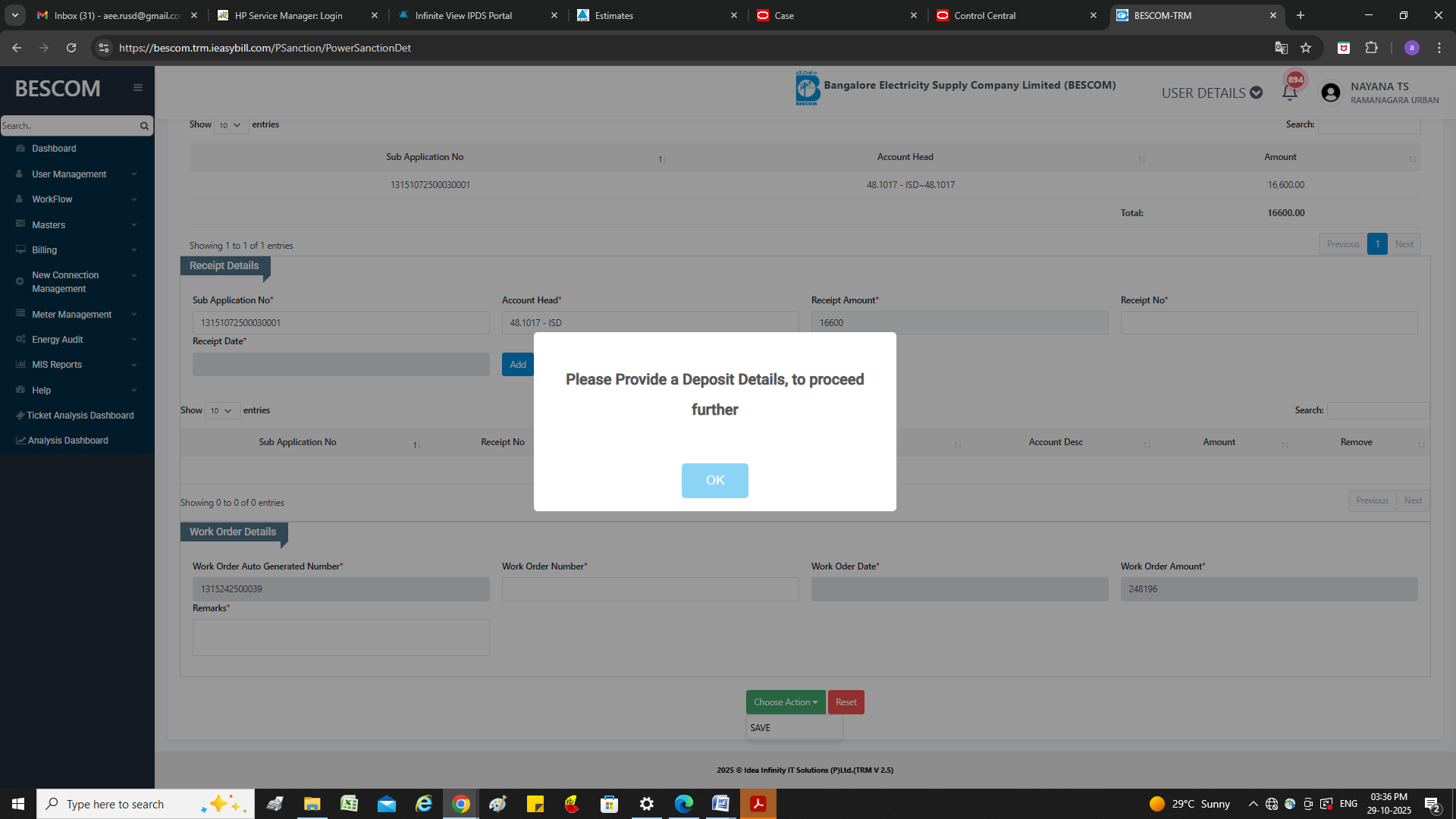Open the browser Extensions puzzle icon

tap(1371, 48)
